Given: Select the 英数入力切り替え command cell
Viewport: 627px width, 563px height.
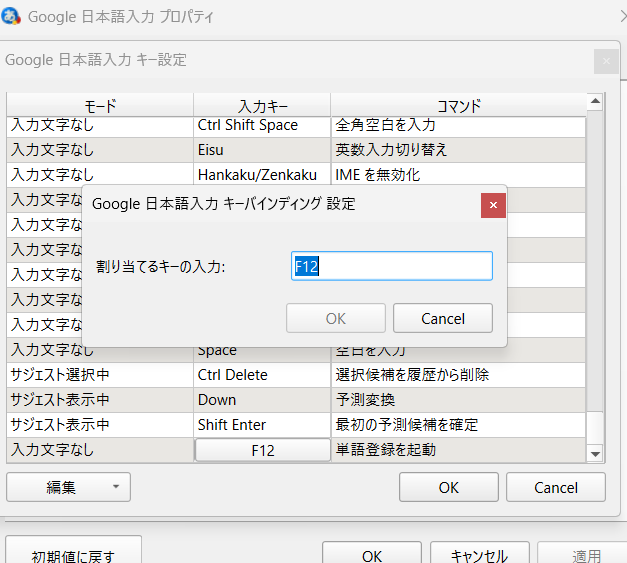Looking at the screenshot, I should coord(458,150).
